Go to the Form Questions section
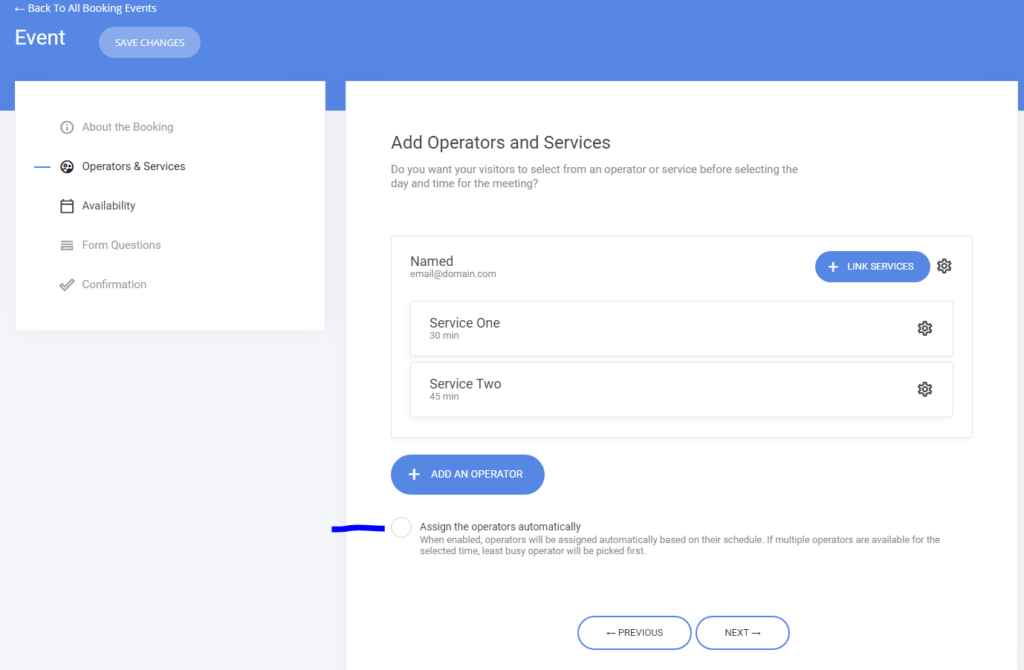Viewport: 1024px width, 670px height. click(121, 245)
